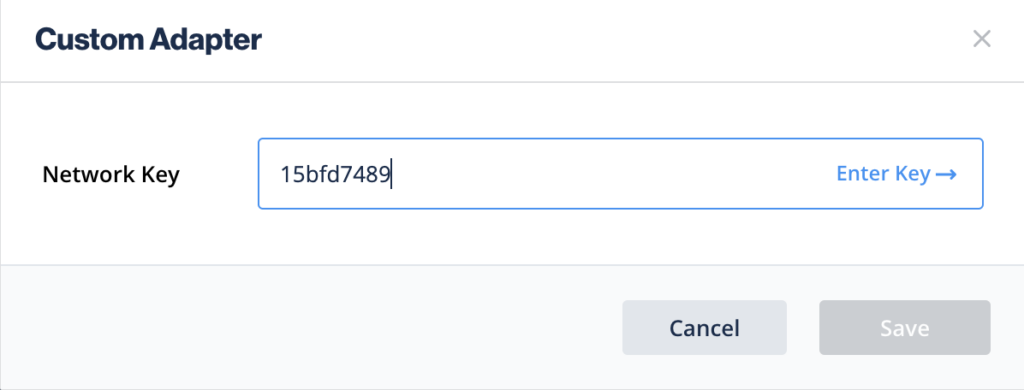
Task: Click the right arrow after Enter Key
Action: click(x=946, y=174)
